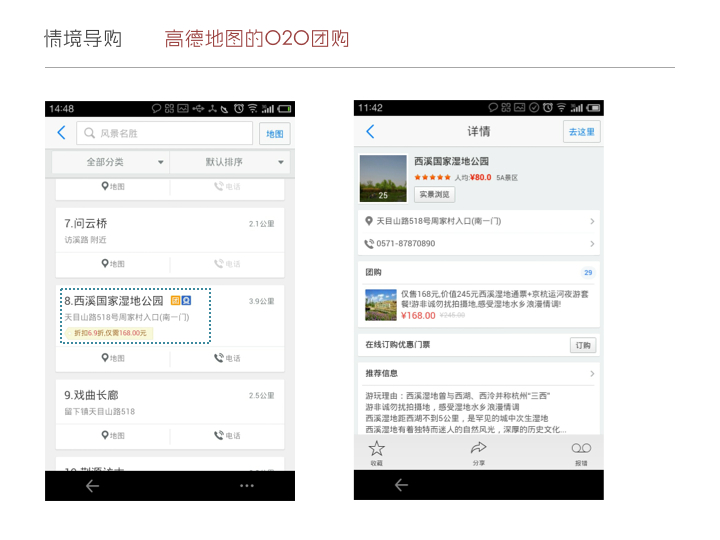This screenshot has width=720, height=540.
Task: Expand the 推荐信息 section arrow
Action: pyautogui.click(x=592, y=373)
